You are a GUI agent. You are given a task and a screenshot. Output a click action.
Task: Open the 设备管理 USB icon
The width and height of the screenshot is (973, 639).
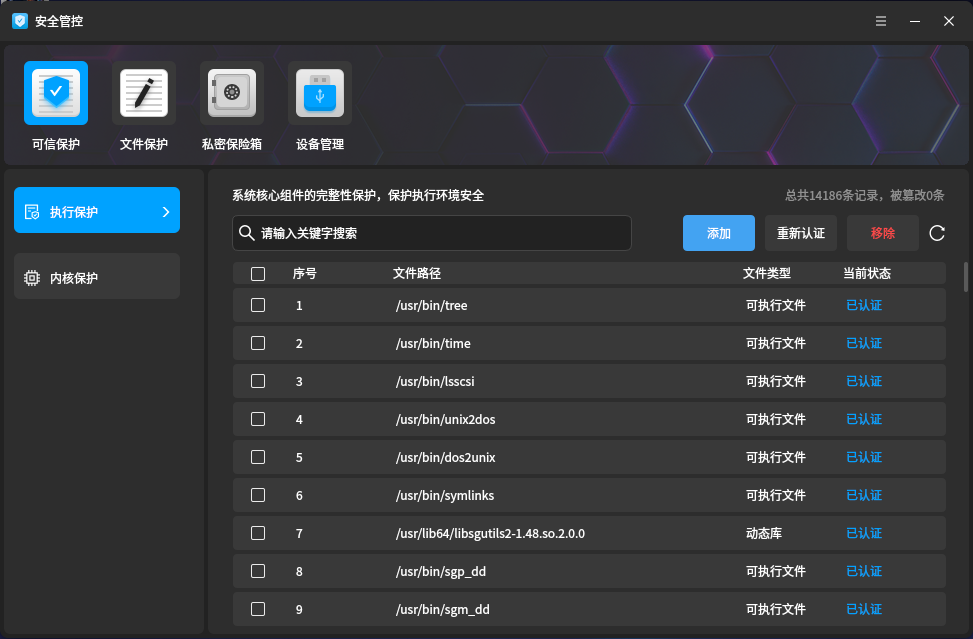tap(320, 93)
